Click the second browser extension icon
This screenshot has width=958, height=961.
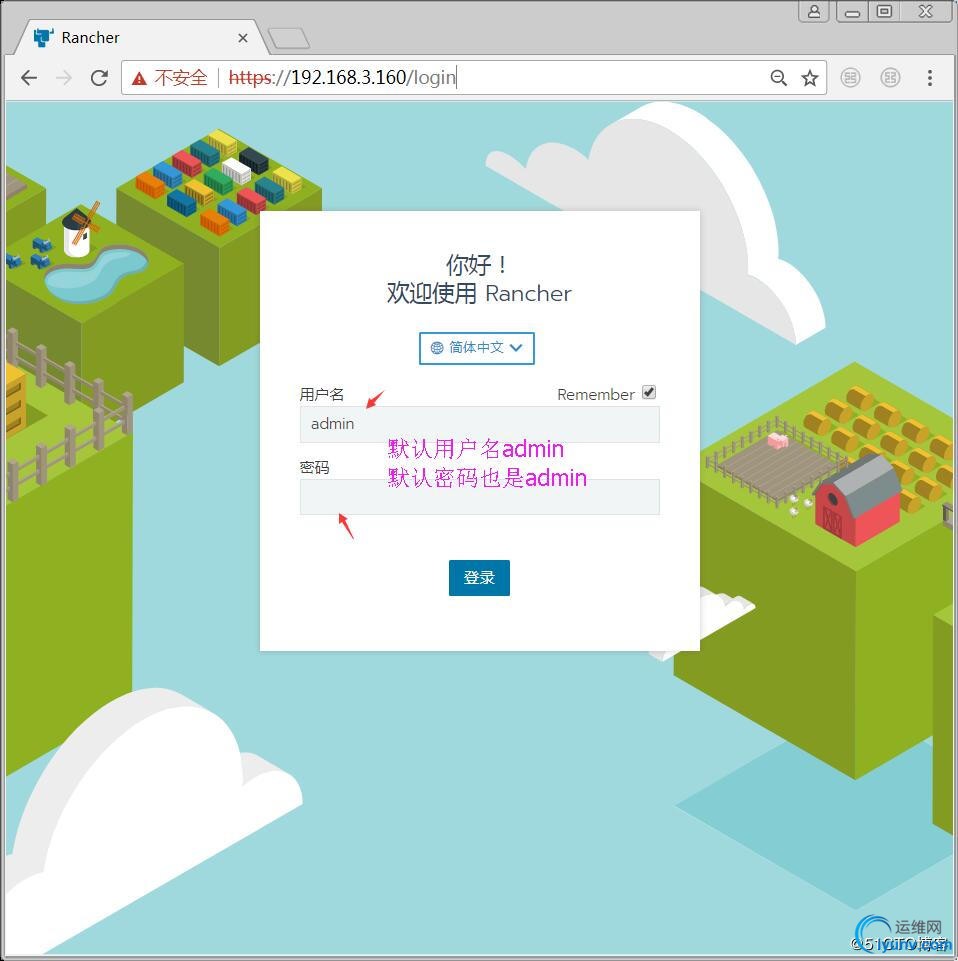tap(890, 78)
